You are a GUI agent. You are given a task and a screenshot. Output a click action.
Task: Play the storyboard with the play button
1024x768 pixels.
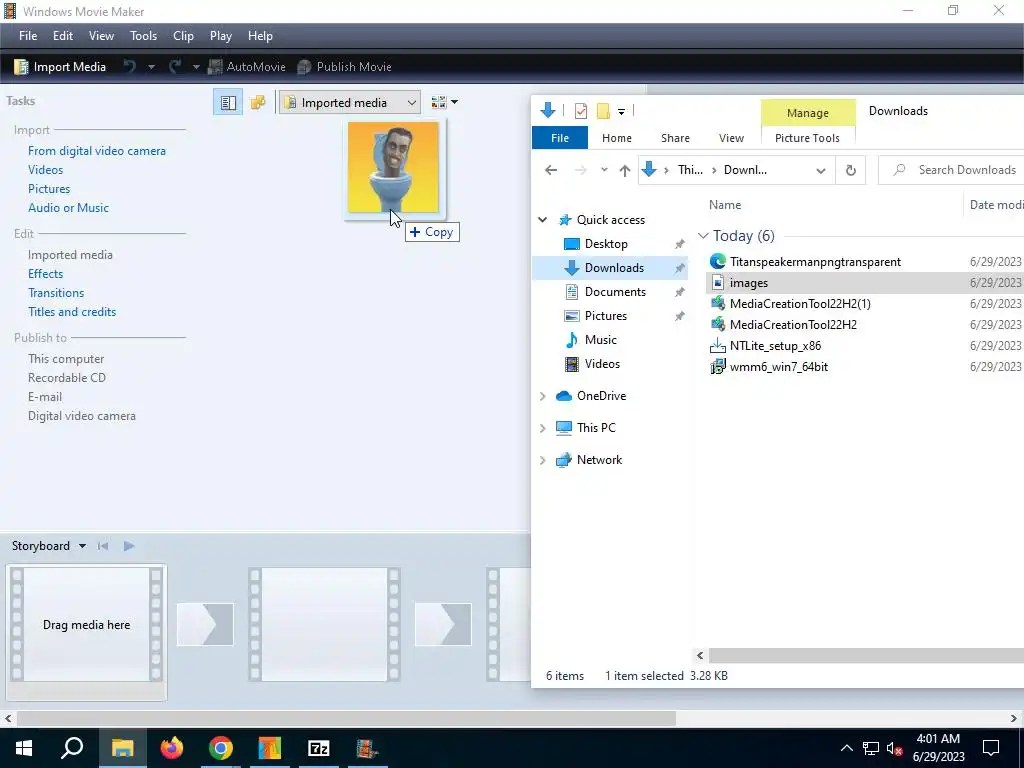coord(129,546)
